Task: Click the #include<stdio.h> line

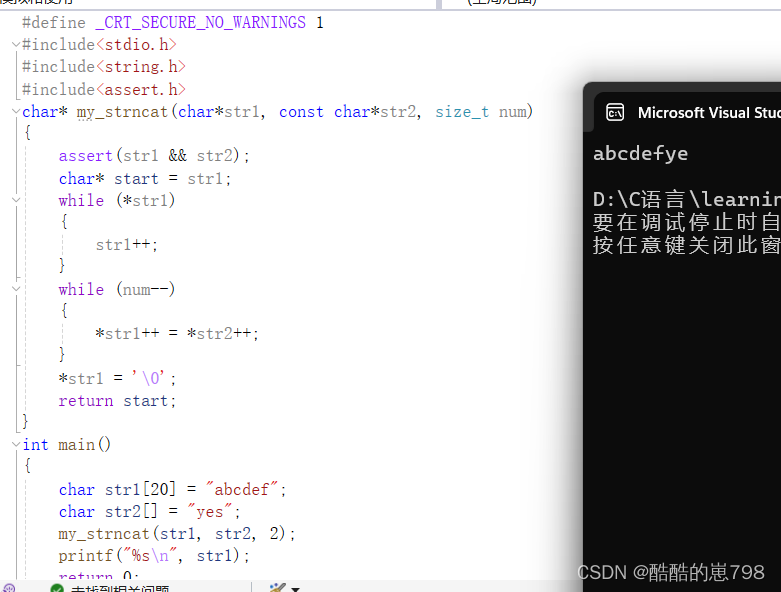Action: coord(99,45)
